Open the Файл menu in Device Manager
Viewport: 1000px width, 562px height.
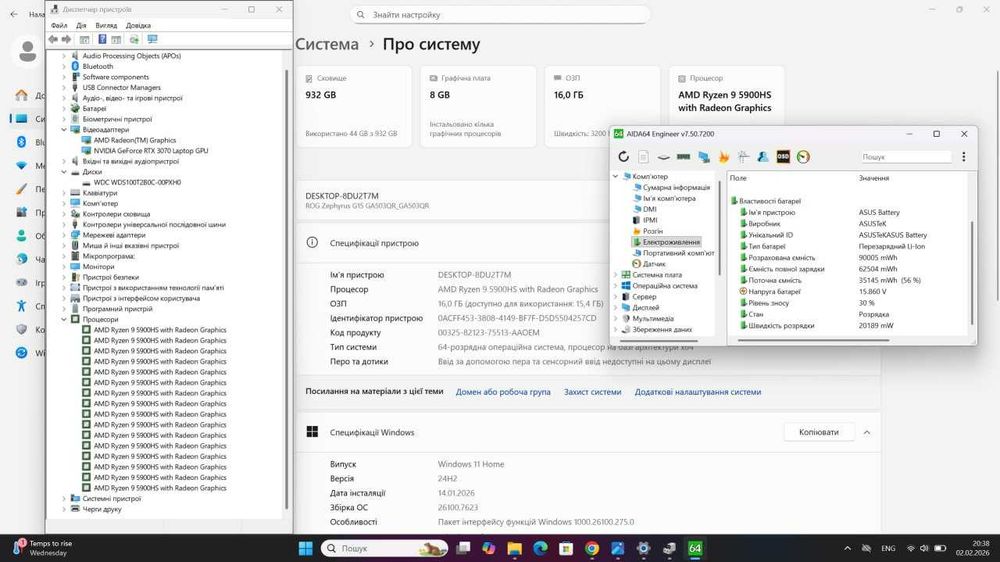click(x=59, y=26)
